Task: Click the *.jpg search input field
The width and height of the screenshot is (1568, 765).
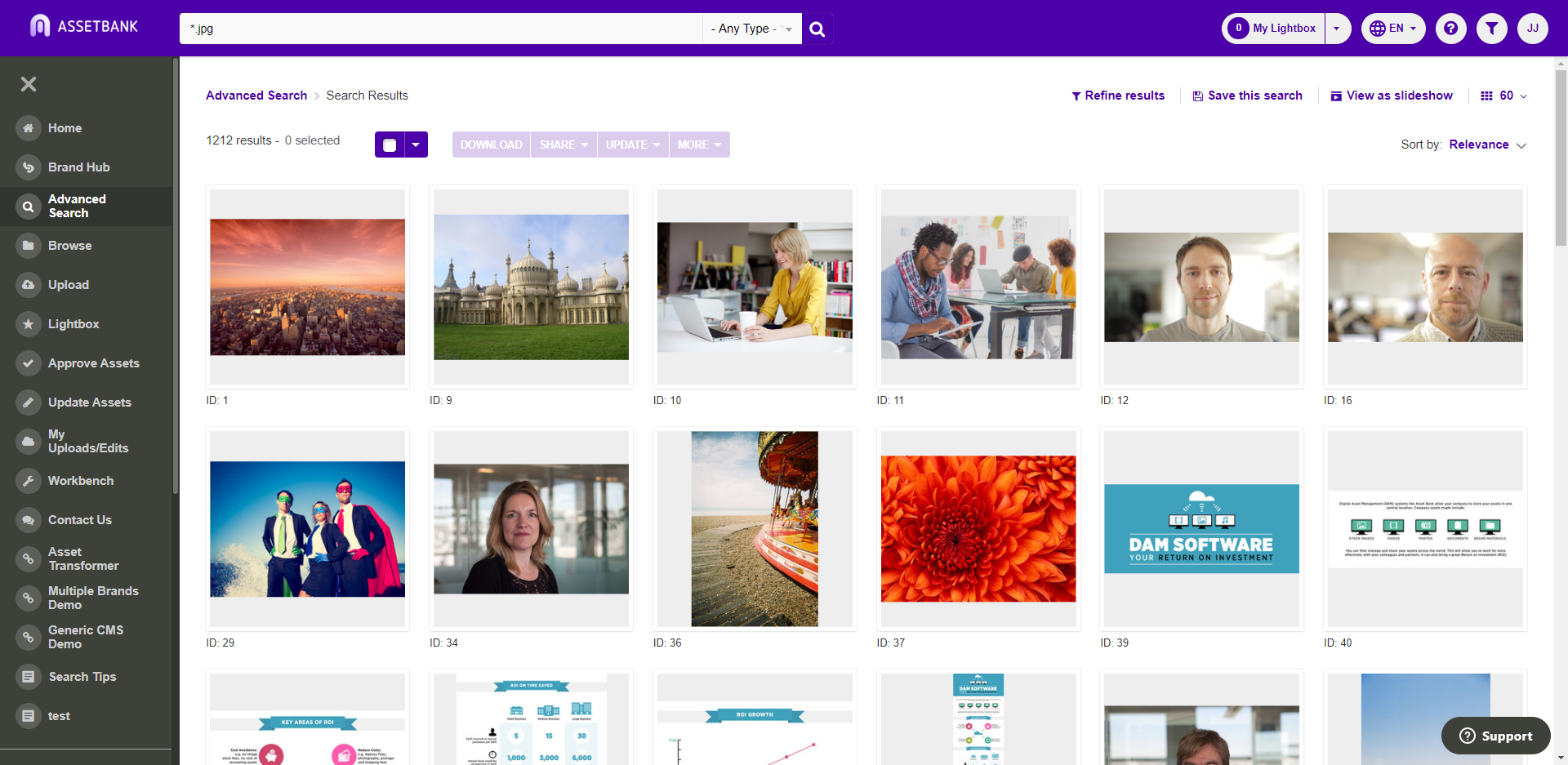Action: [441, 29]
